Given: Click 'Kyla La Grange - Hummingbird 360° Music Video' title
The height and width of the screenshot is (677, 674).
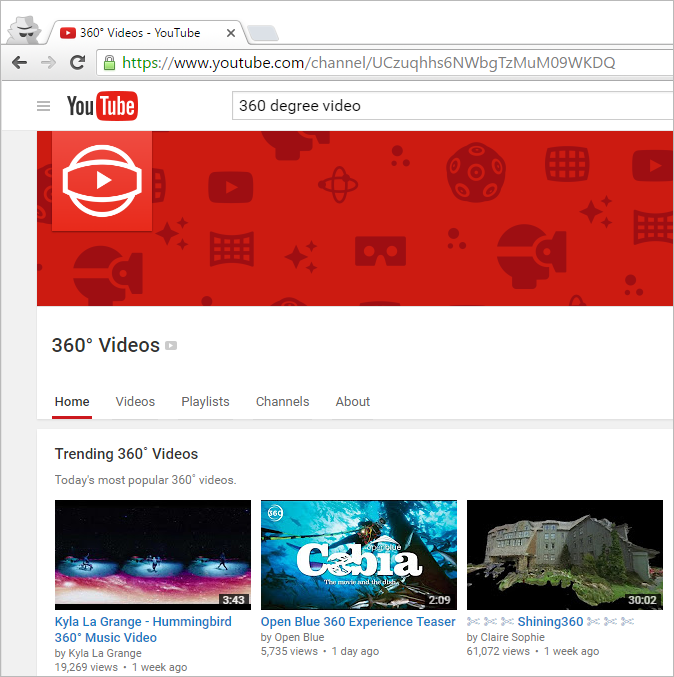Looking at the screenshot, I should point(143,630).
